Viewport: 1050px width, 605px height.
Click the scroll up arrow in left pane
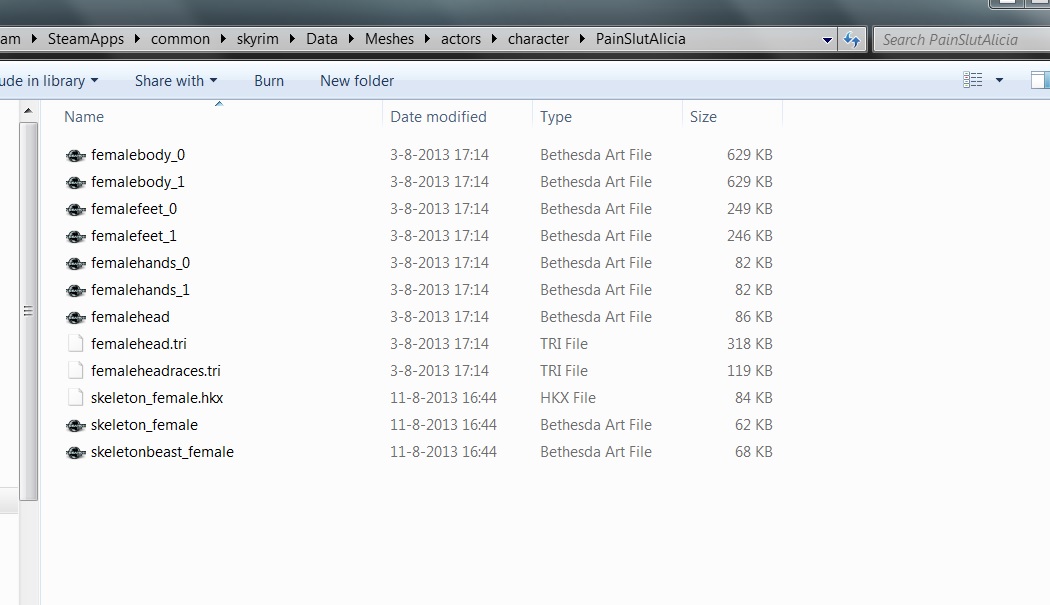coord(28,111)
